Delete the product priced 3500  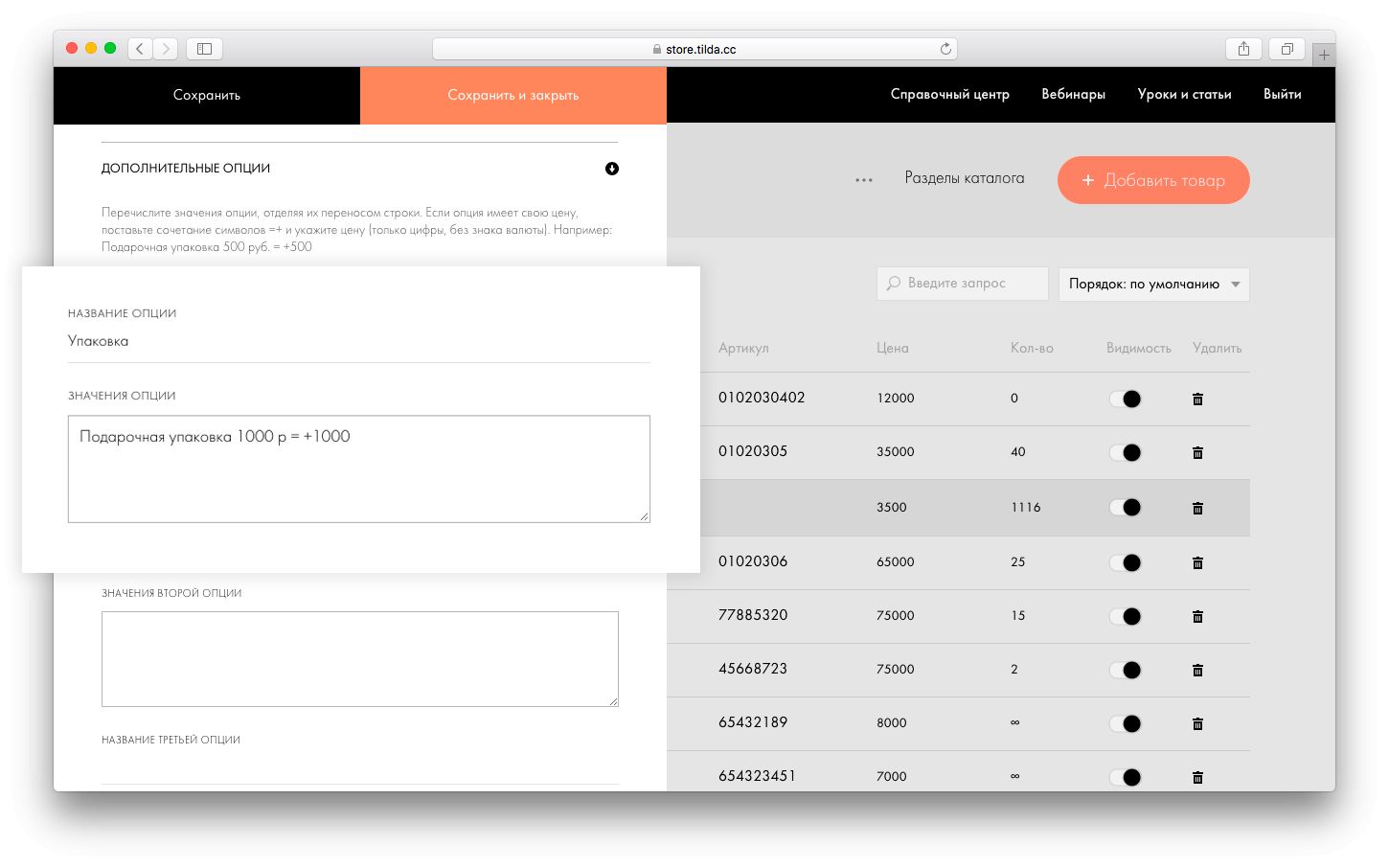point(1197,508)
